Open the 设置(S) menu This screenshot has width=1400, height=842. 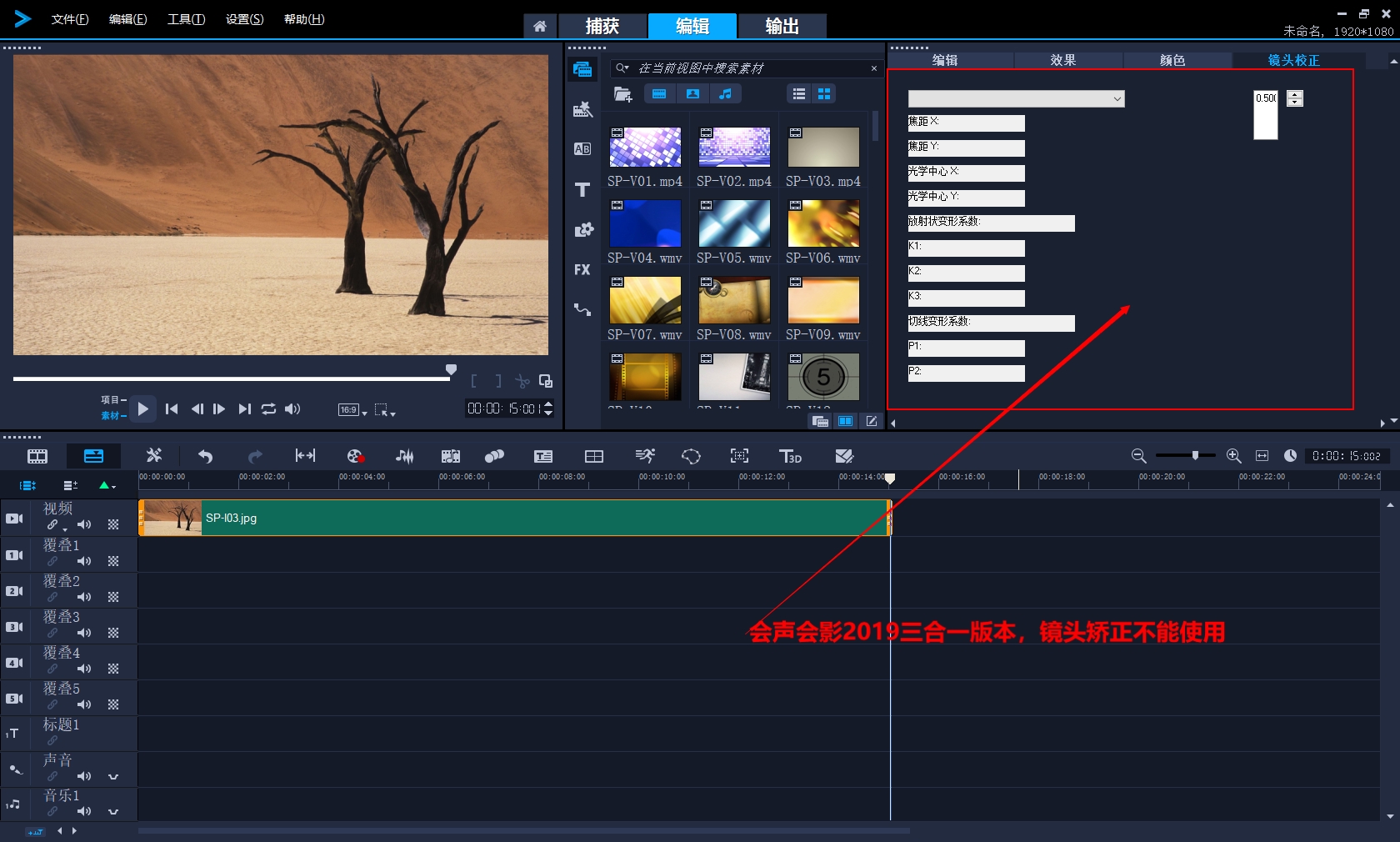[244, 19]
